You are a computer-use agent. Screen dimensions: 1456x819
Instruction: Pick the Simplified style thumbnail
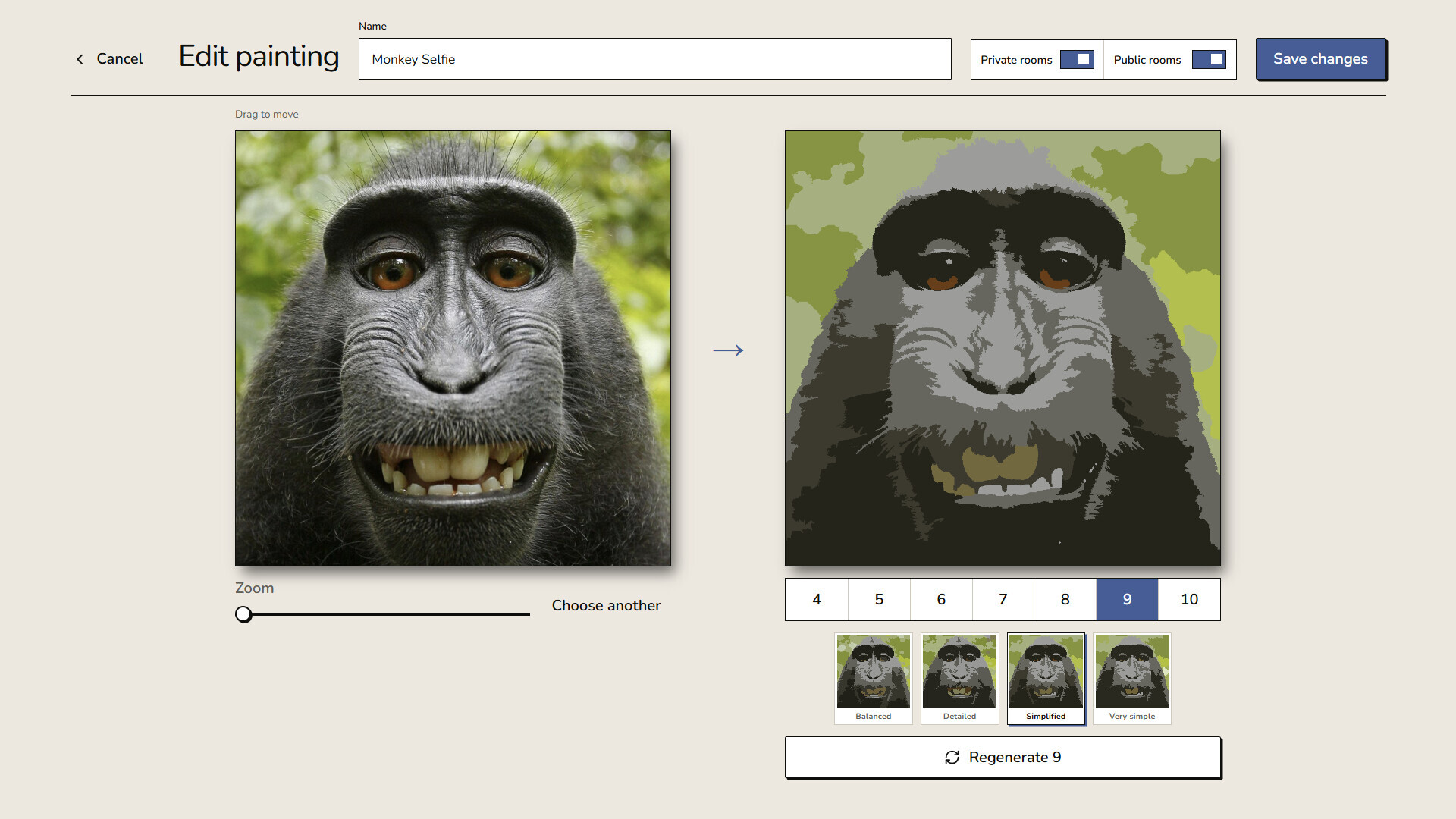[1046, 679]
